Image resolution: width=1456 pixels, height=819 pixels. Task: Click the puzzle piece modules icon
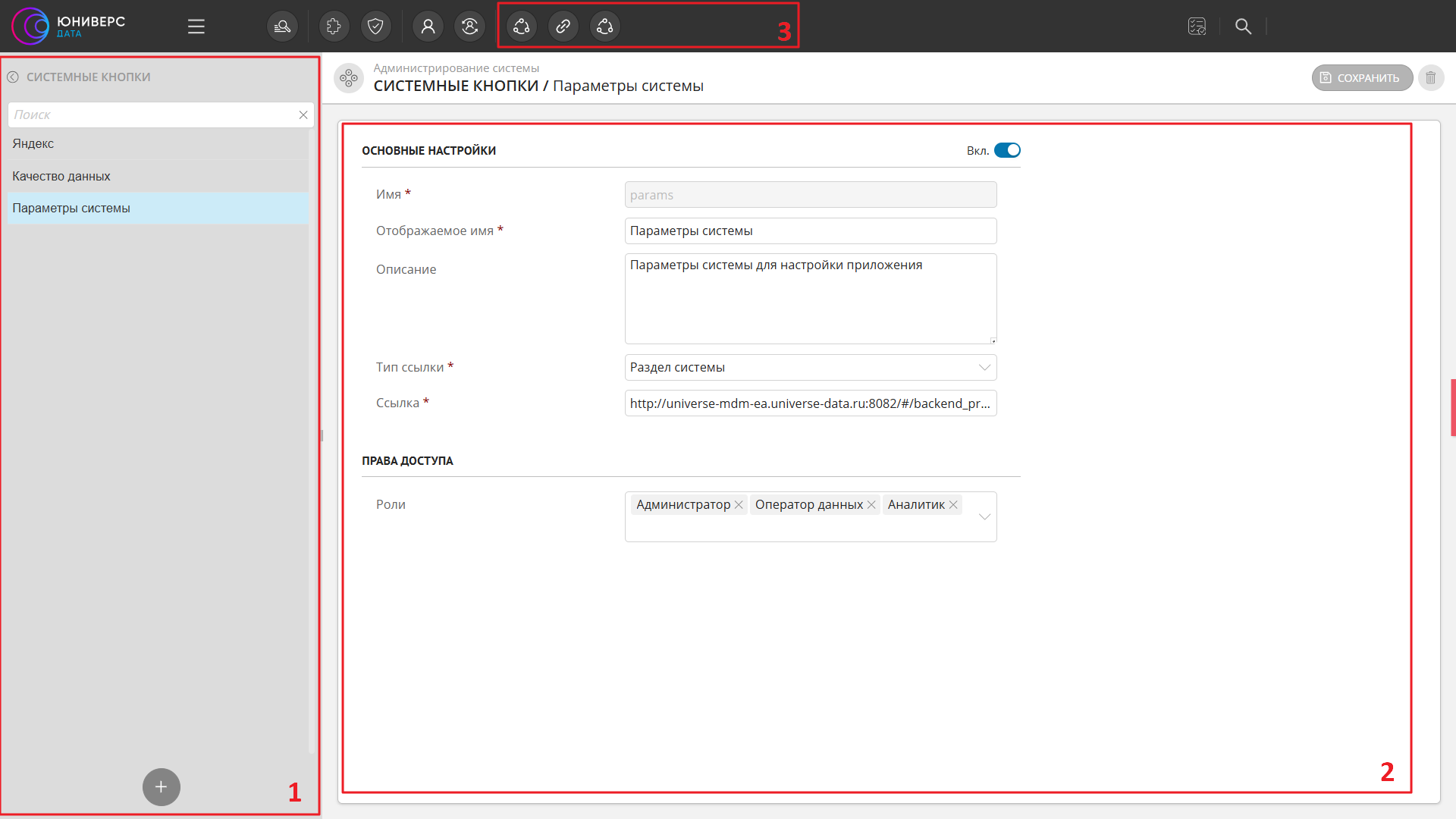(334, 27)
